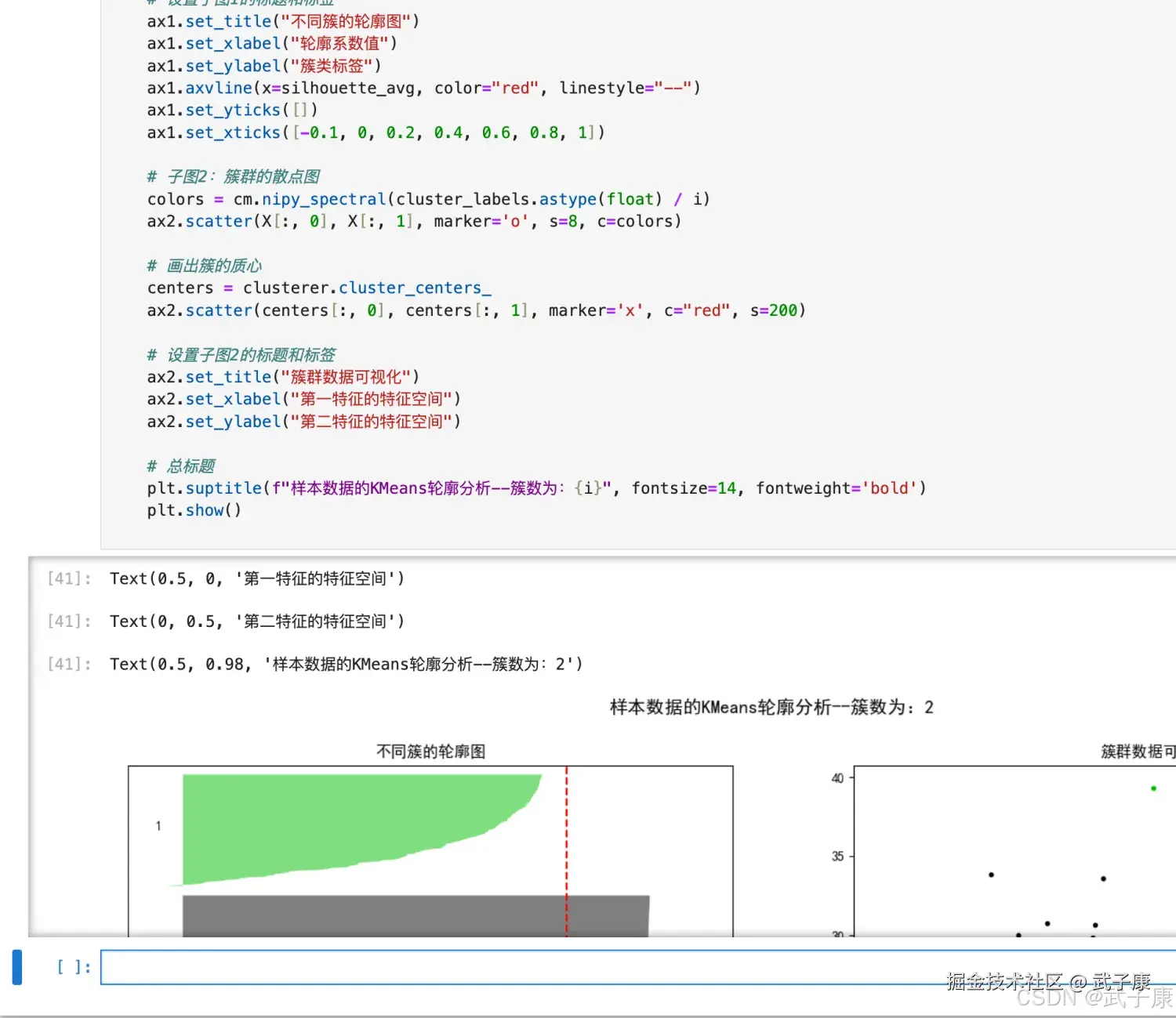Image resolution: width=1176 pixels, height=1018 pixels.
Task: Click the line ax1.set_title("不同簇的轮廓图")
Action: 283,21
